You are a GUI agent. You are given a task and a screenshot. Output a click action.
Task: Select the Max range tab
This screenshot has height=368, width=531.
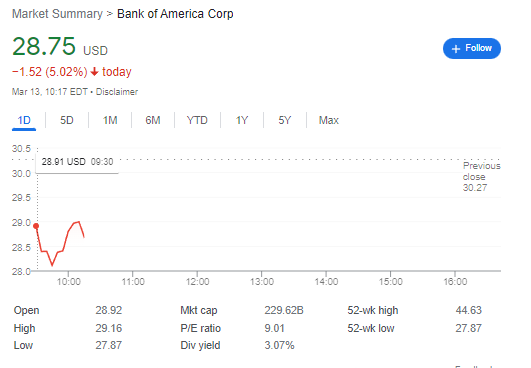point(328,120)
